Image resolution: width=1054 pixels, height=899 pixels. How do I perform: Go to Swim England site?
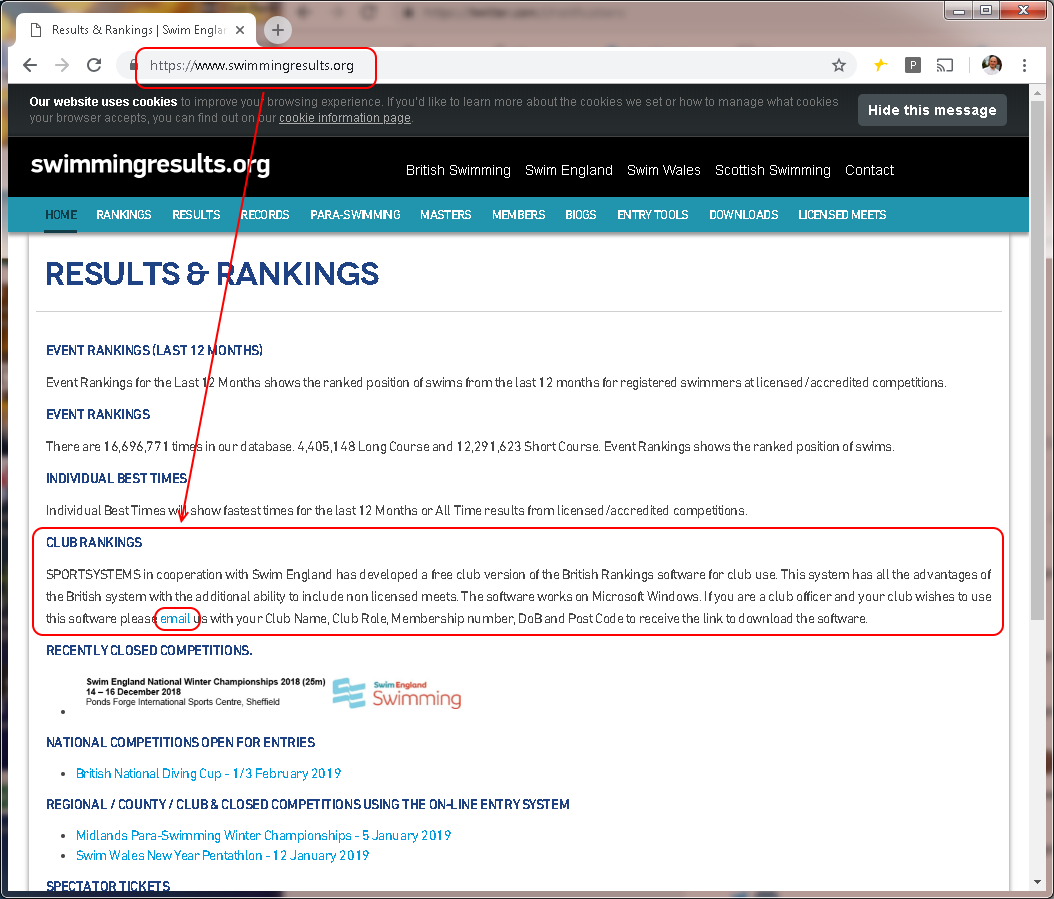click(569, 170)
